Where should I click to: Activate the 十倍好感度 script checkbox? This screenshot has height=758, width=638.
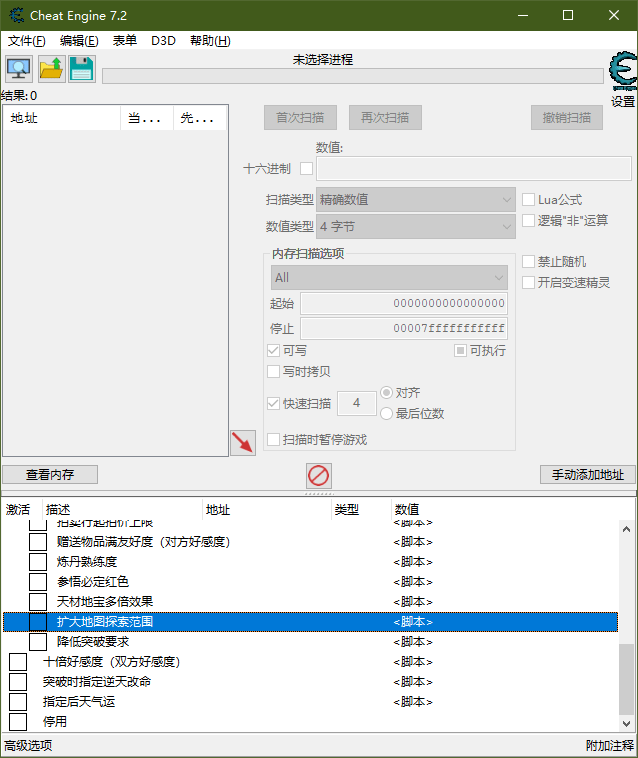18,662
